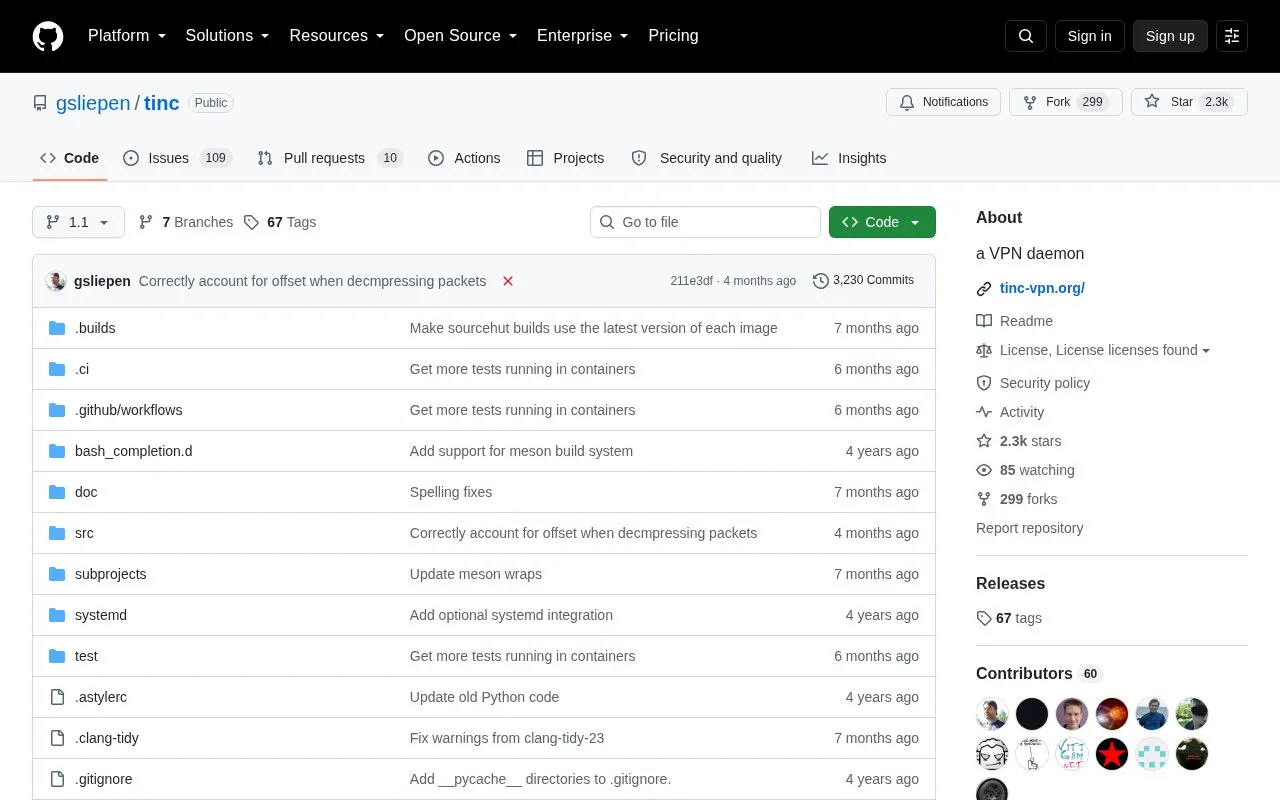Click the link icon beside tinc-vpn.org
This screenshot has width=1280, height=800.
coord(984,289)
